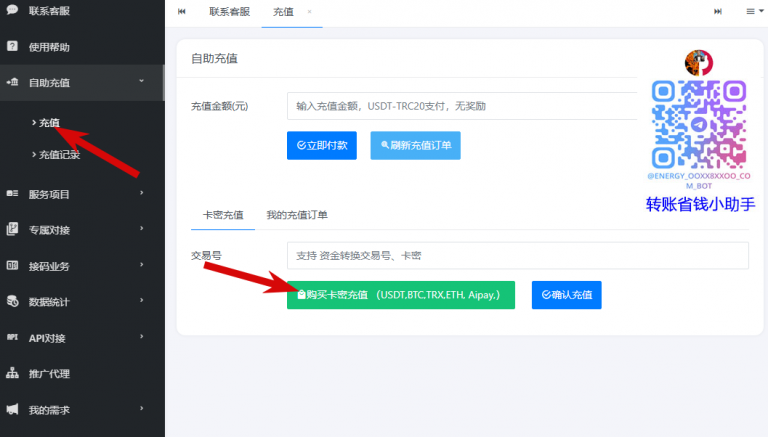Click the 使用帮助 question mark icon
768x437 pixels.
click(x=12, y=47)
